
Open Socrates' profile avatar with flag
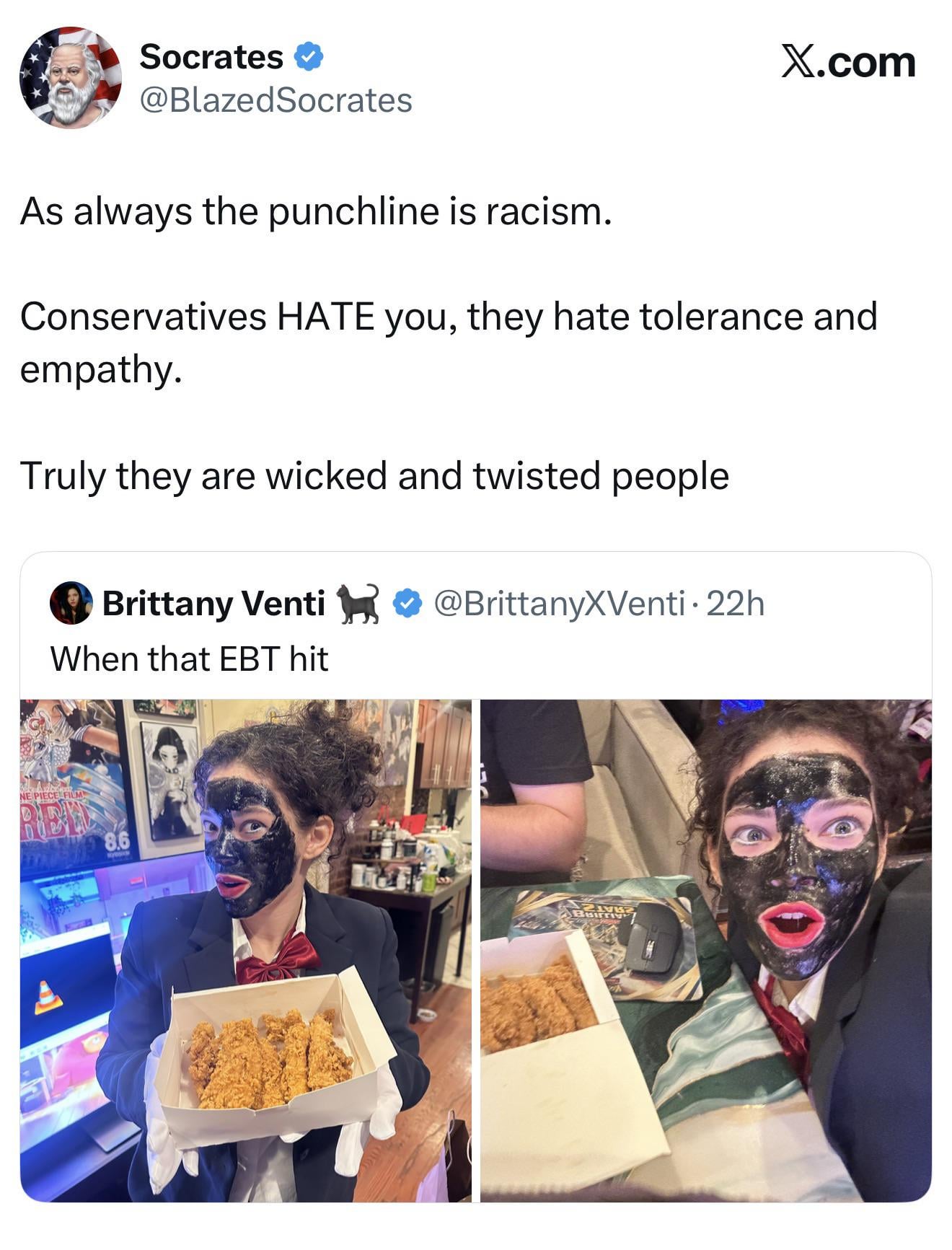click(x=71, y=78)
